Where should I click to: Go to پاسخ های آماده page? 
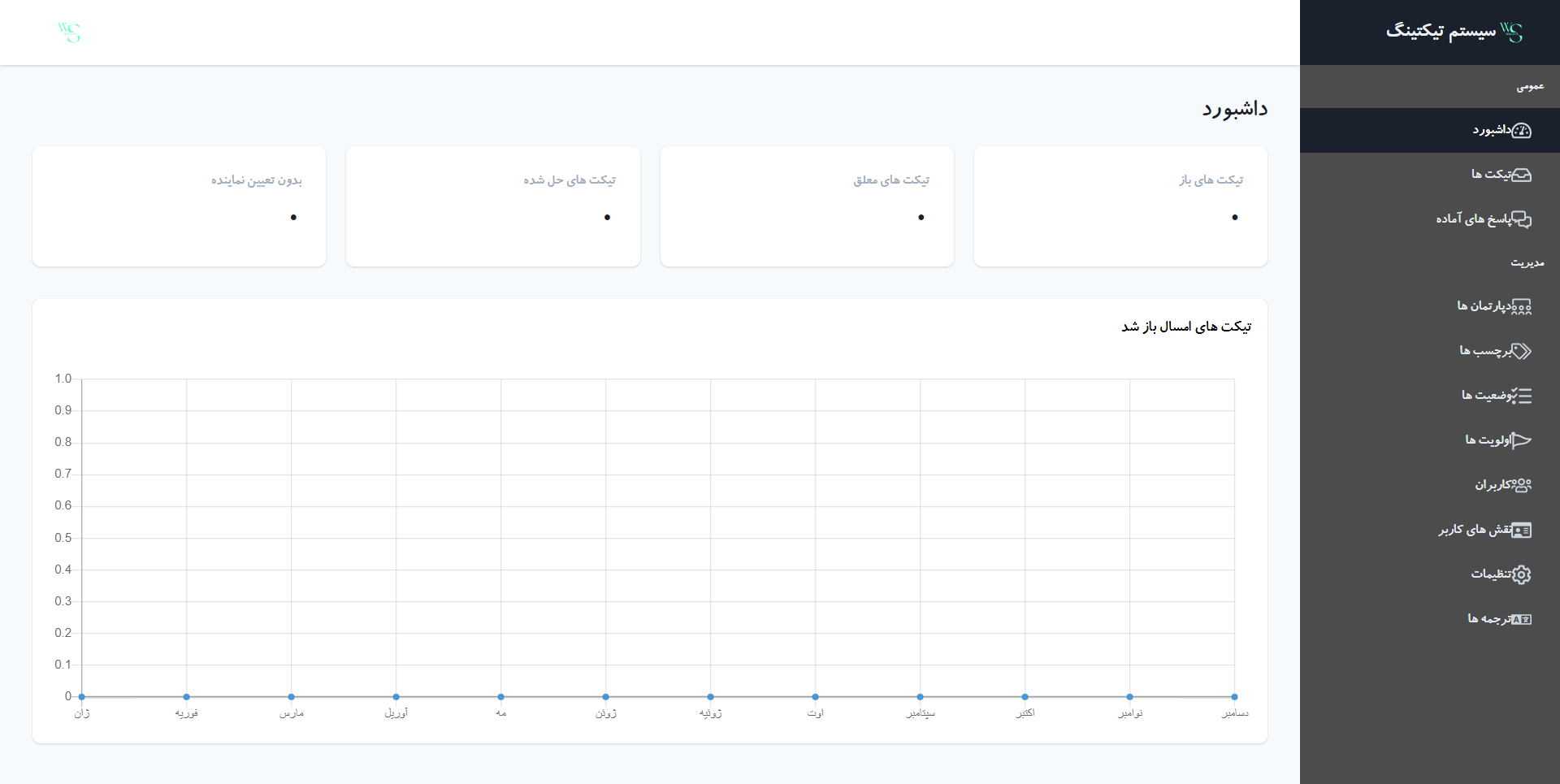pos(1430,219)
